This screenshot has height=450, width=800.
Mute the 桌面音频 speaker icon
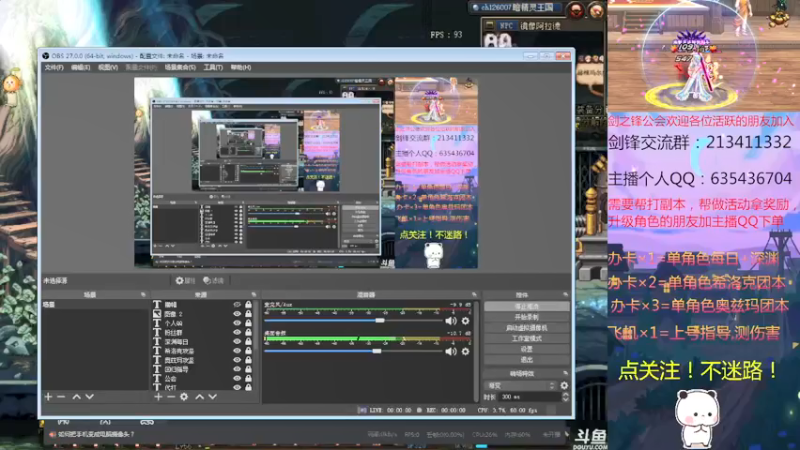point(451,352)
